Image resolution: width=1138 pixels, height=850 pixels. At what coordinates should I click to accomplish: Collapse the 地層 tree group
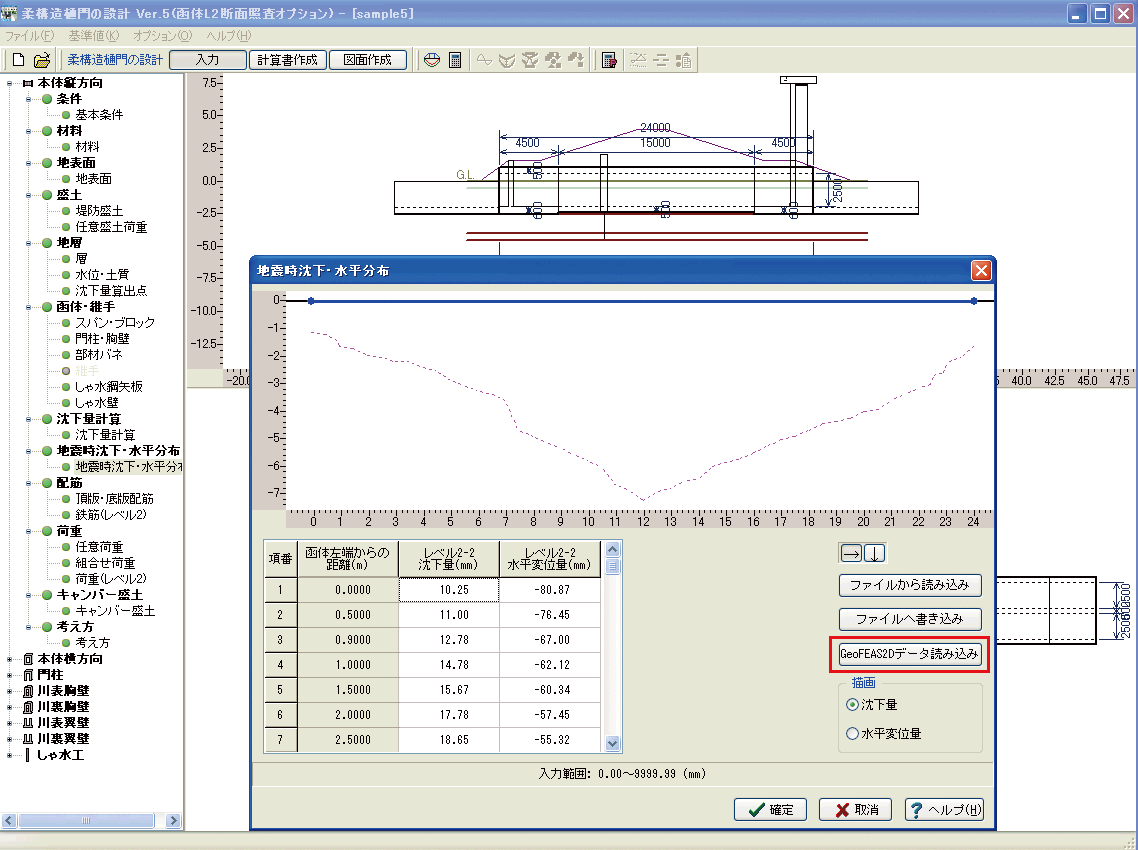coord(28,243)
